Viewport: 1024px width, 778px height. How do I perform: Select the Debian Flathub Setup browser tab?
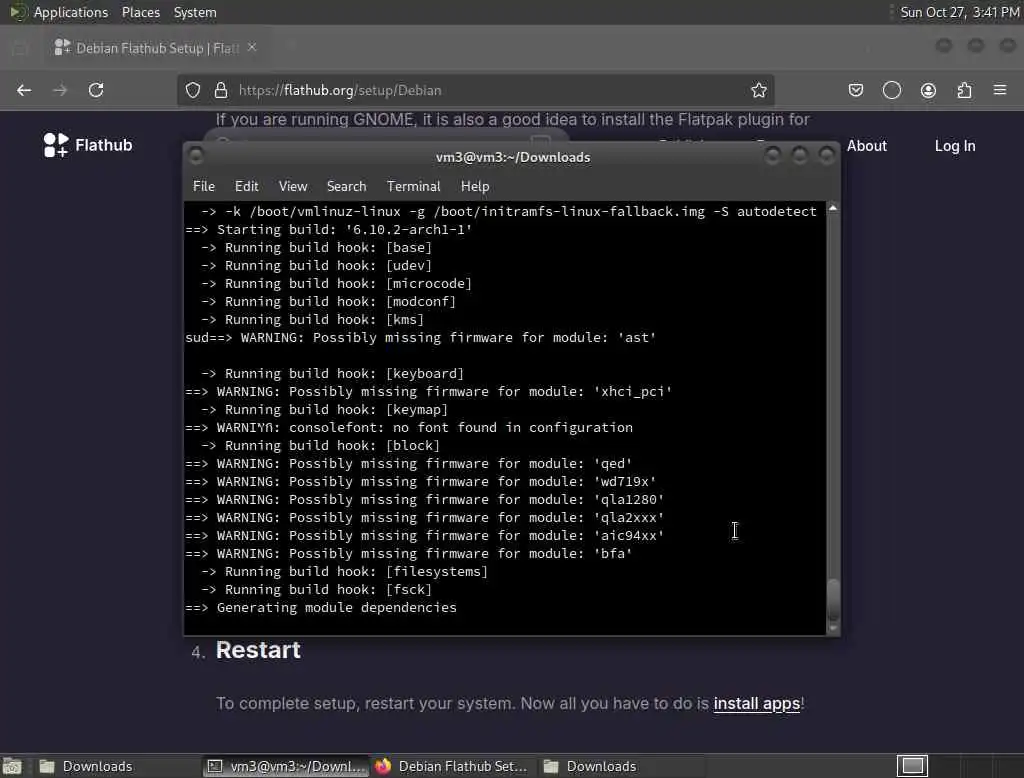pos(155,48)
